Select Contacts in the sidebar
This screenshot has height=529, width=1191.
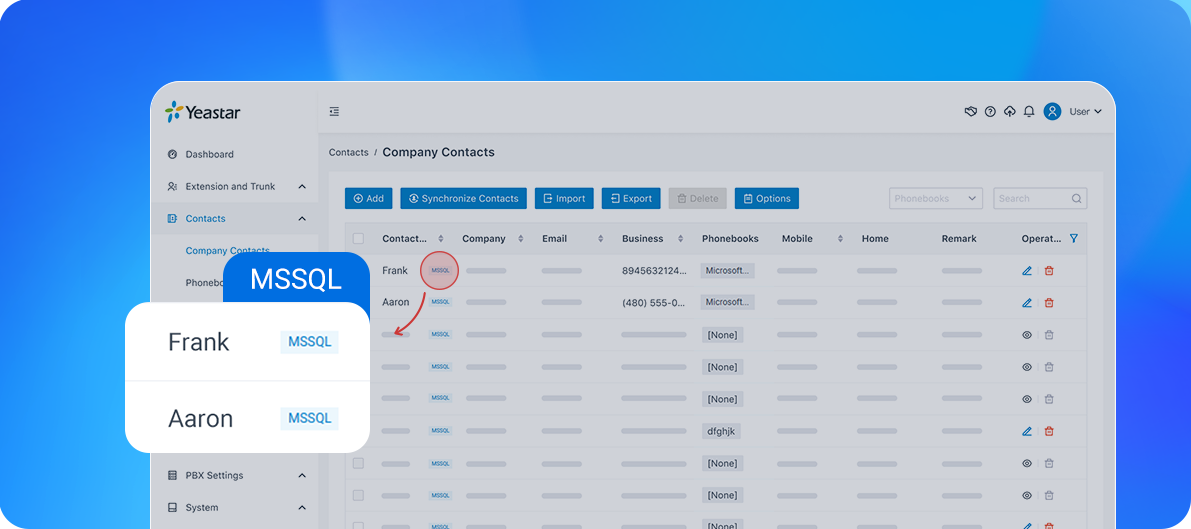point(205,218)
